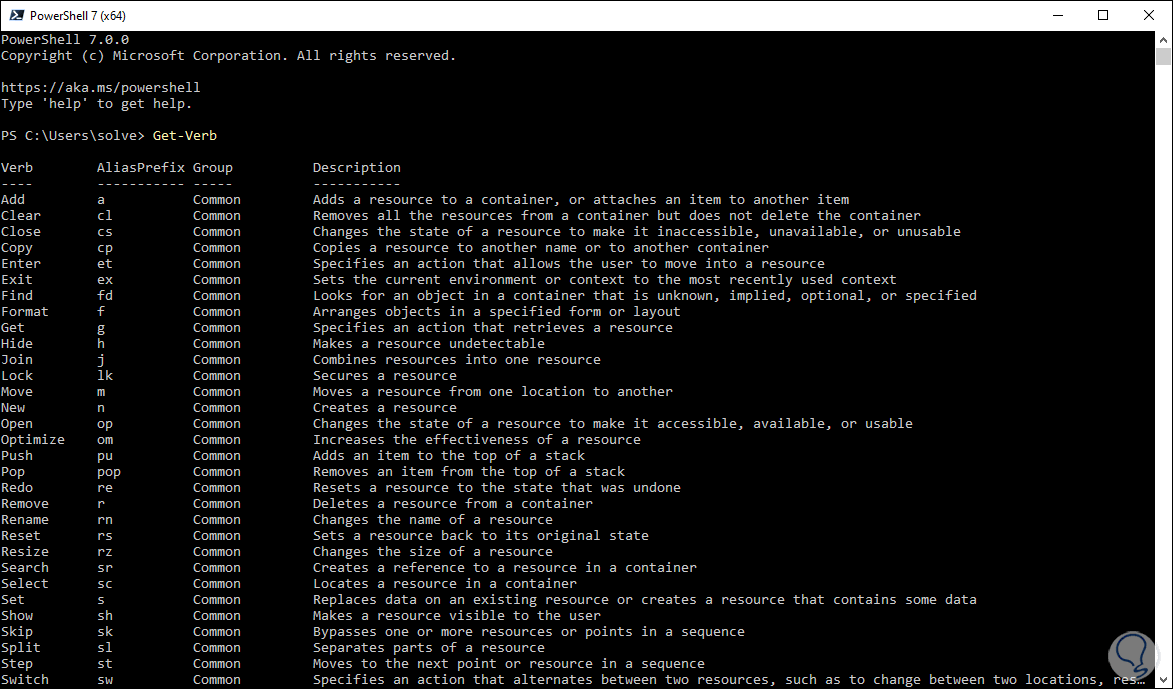Click the 'Optimize' verb entry
Image resolution: width=1173 pixels, height=689 pixels.
coord(33,440)
